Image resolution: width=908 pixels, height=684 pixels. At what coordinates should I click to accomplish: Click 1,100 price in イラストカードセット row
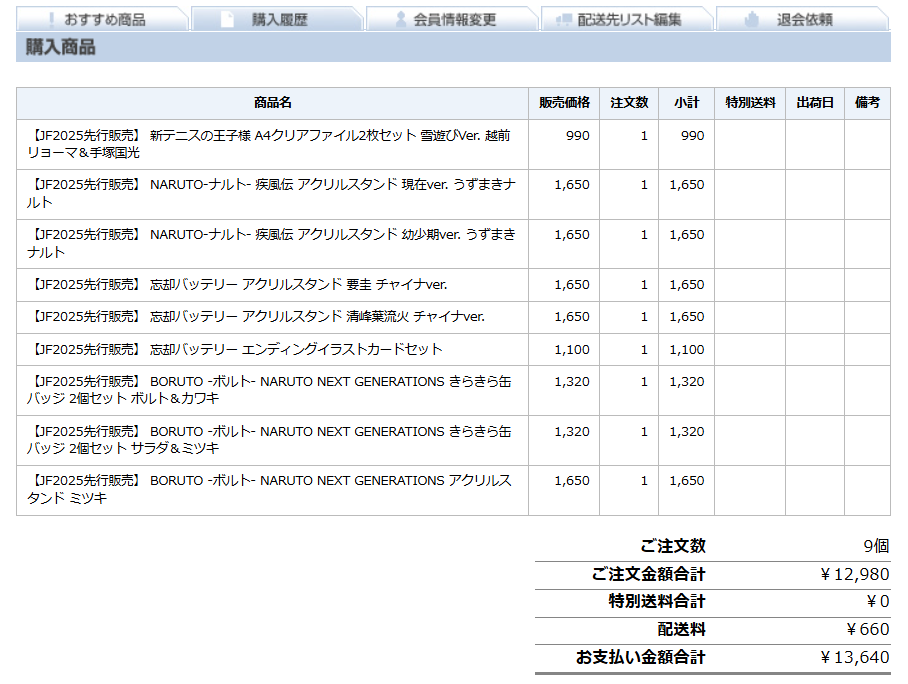(572, 349)
